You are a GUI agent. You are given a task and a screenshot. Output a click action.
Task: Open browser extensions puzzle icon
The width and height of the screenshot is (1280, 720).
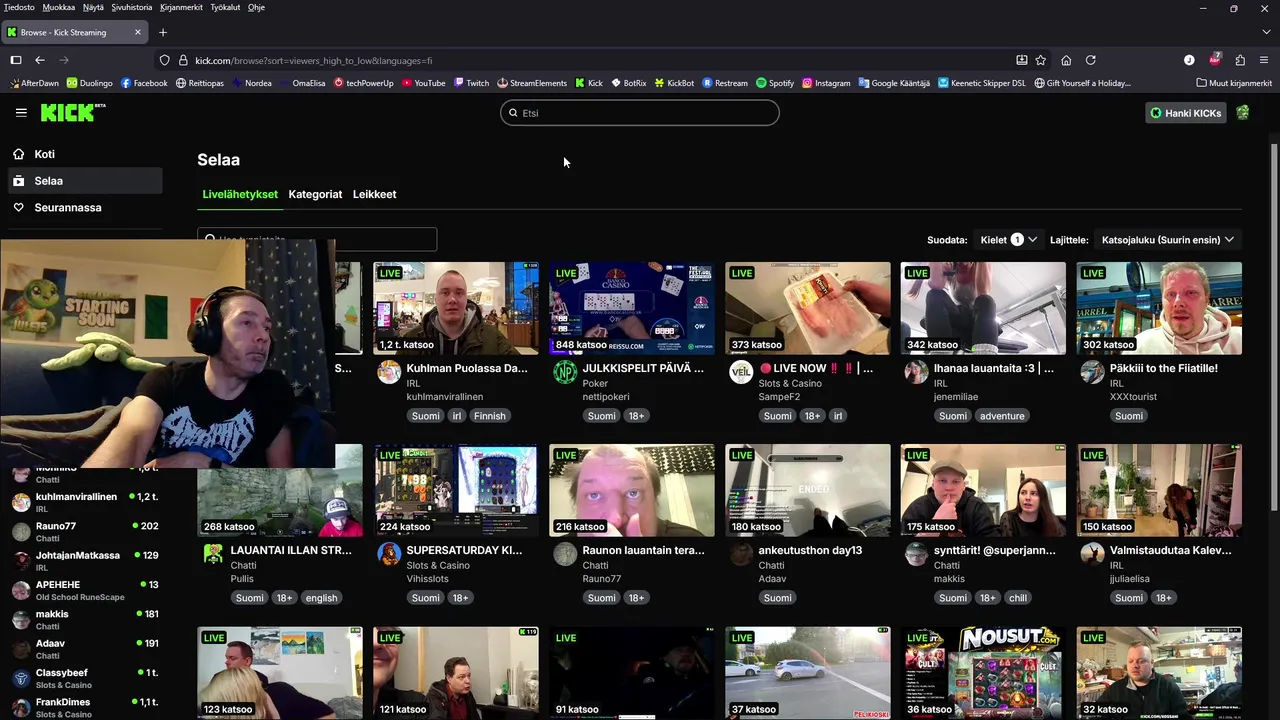1240,60
